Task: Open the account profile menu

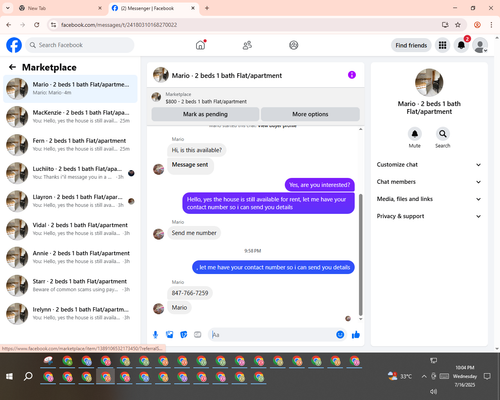Action: (480, 45)
